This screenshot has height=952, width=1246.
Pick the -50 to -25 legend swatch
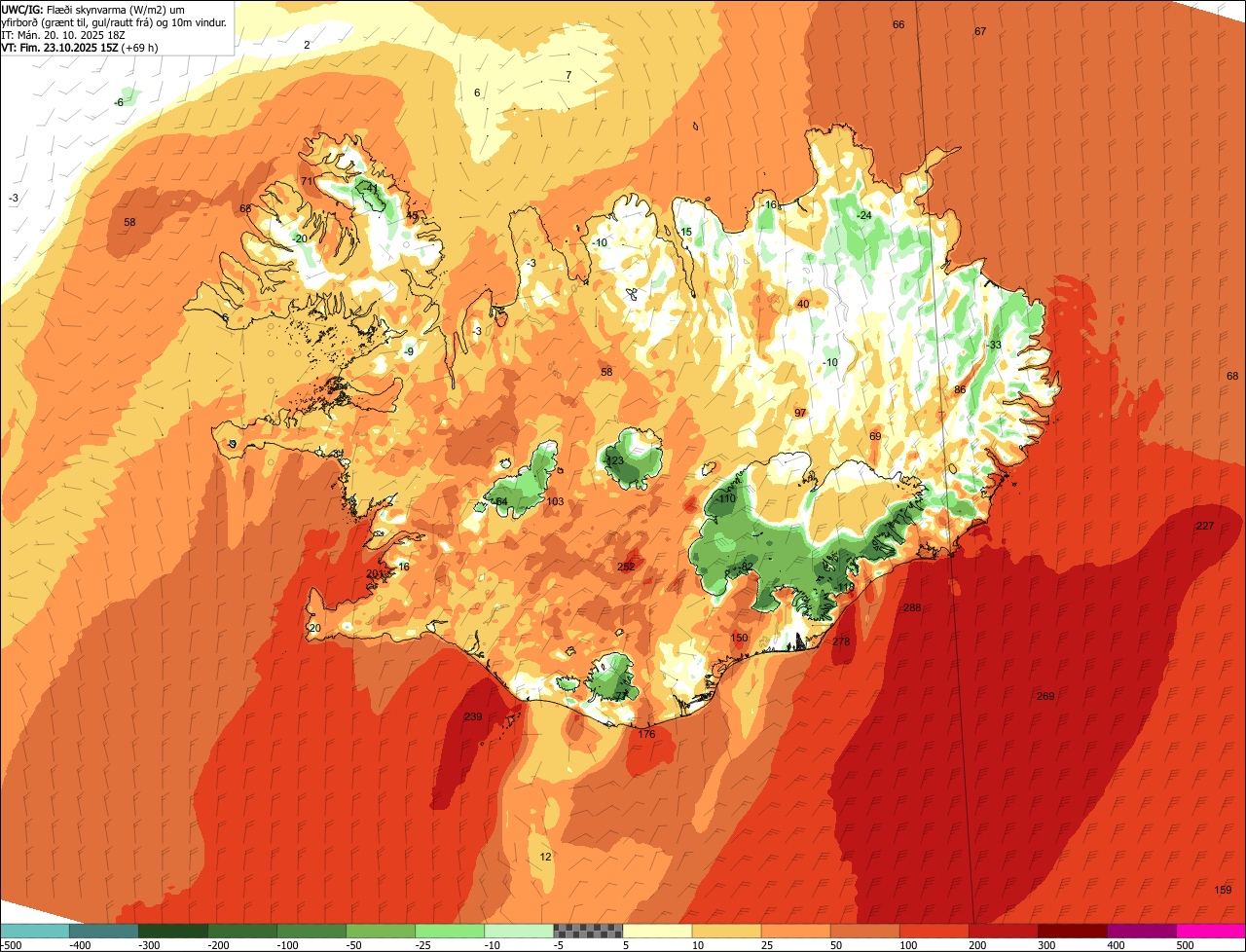pos(380,932)
